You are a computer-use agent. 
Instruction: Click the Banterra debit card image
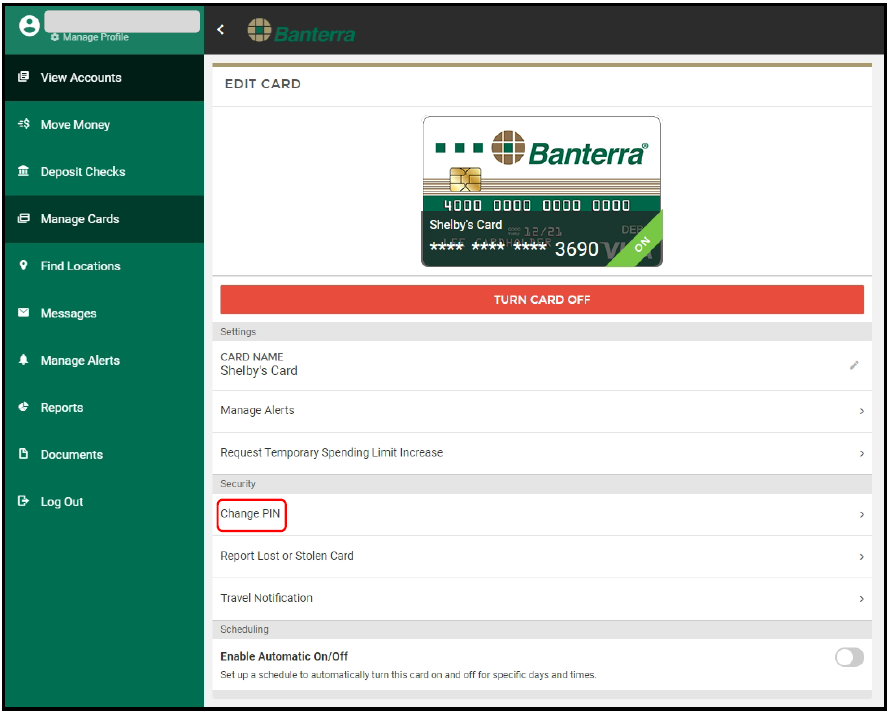pyautogui.click(x=541, y=192)
